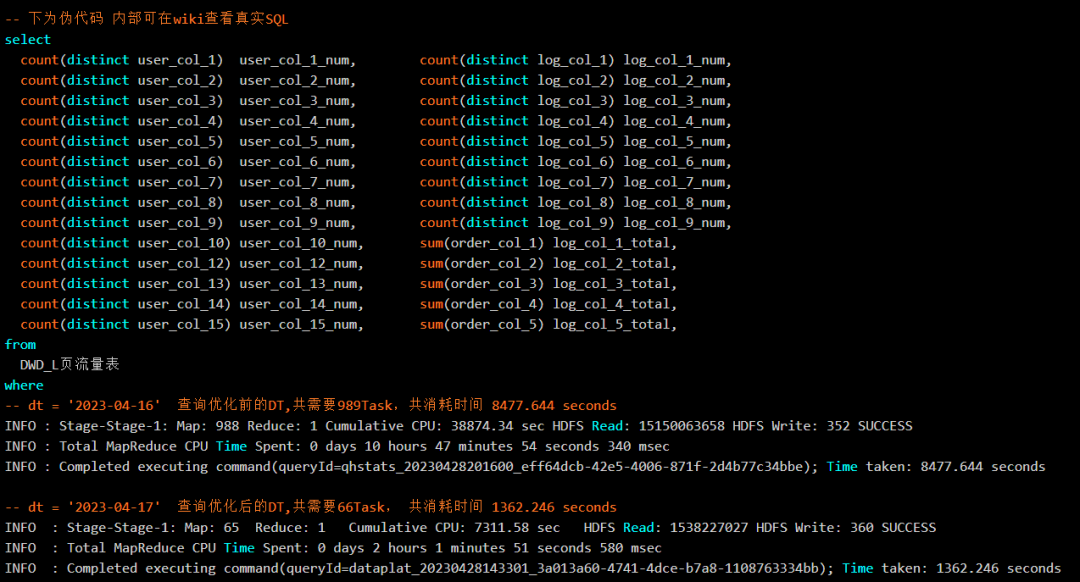The width and height of the screenshot is (1080, 582).
Task: Click "count(distinct user_col_14)" expression
Action: (125, 304)
